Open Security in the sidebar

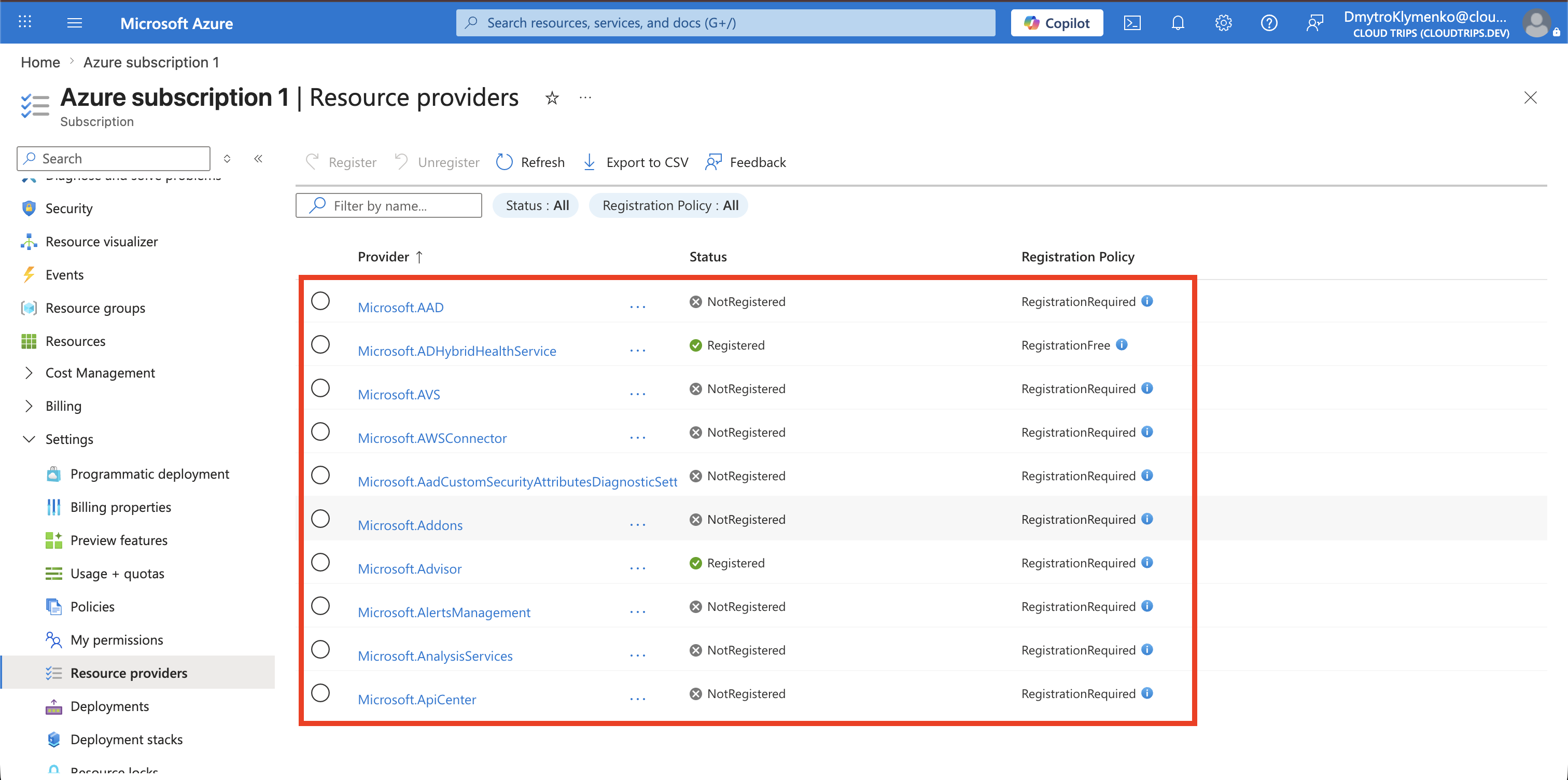69,208
